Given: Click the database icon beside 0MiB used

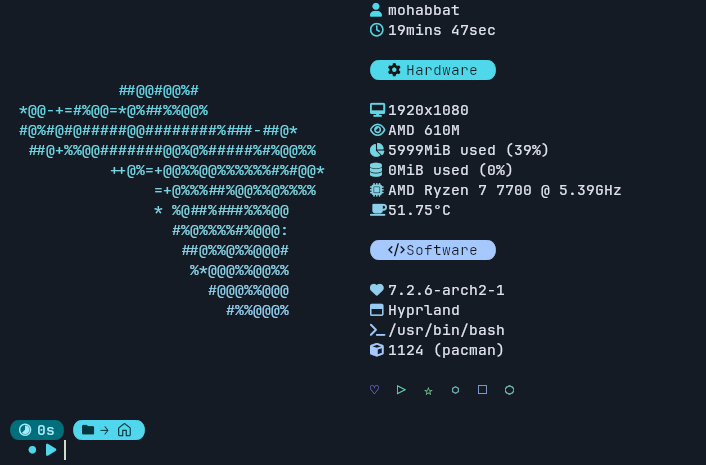Looking at the screenshot, I should 376,170.
